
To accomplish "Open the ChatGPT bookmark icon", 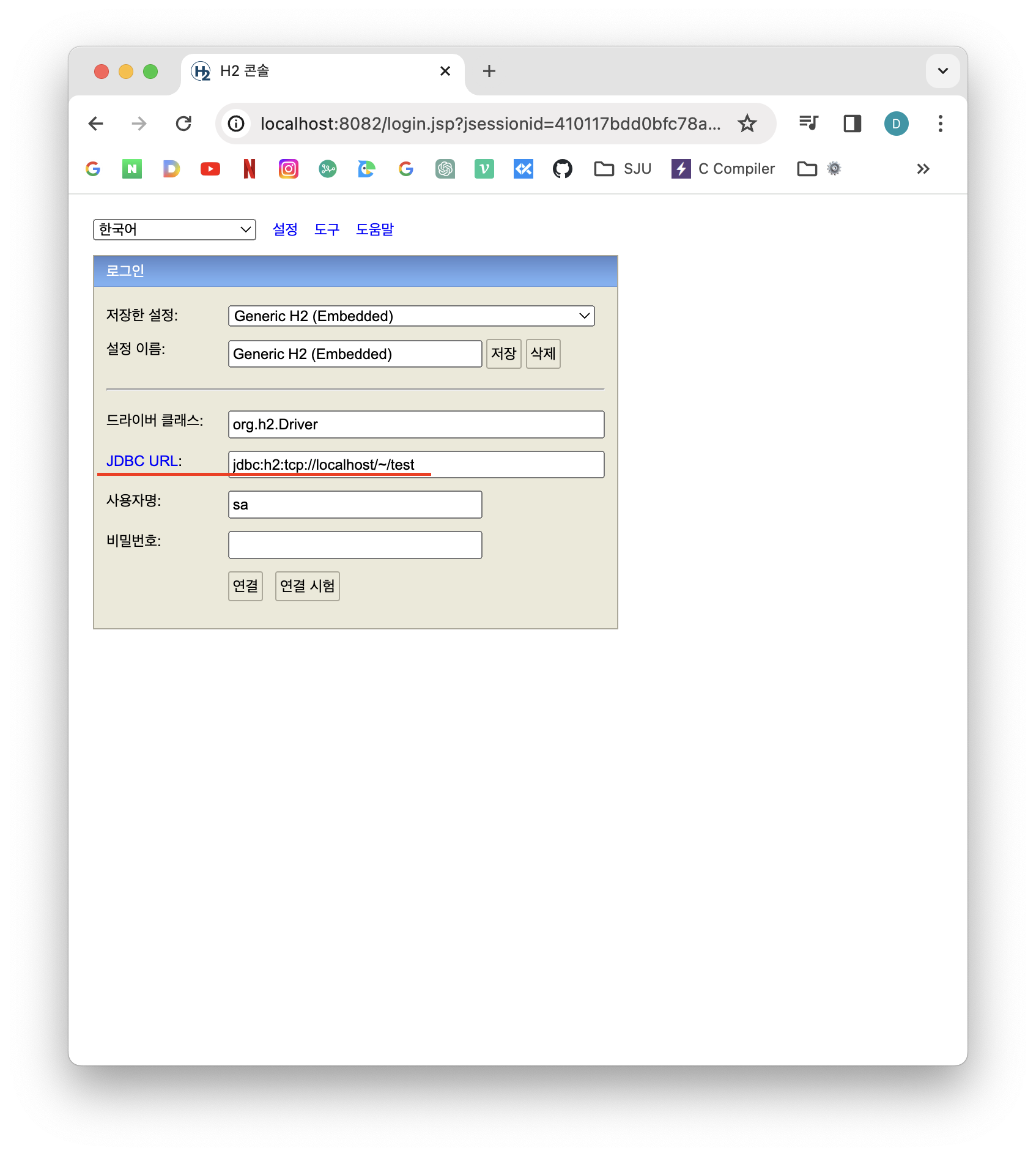I will pos(445,169).
